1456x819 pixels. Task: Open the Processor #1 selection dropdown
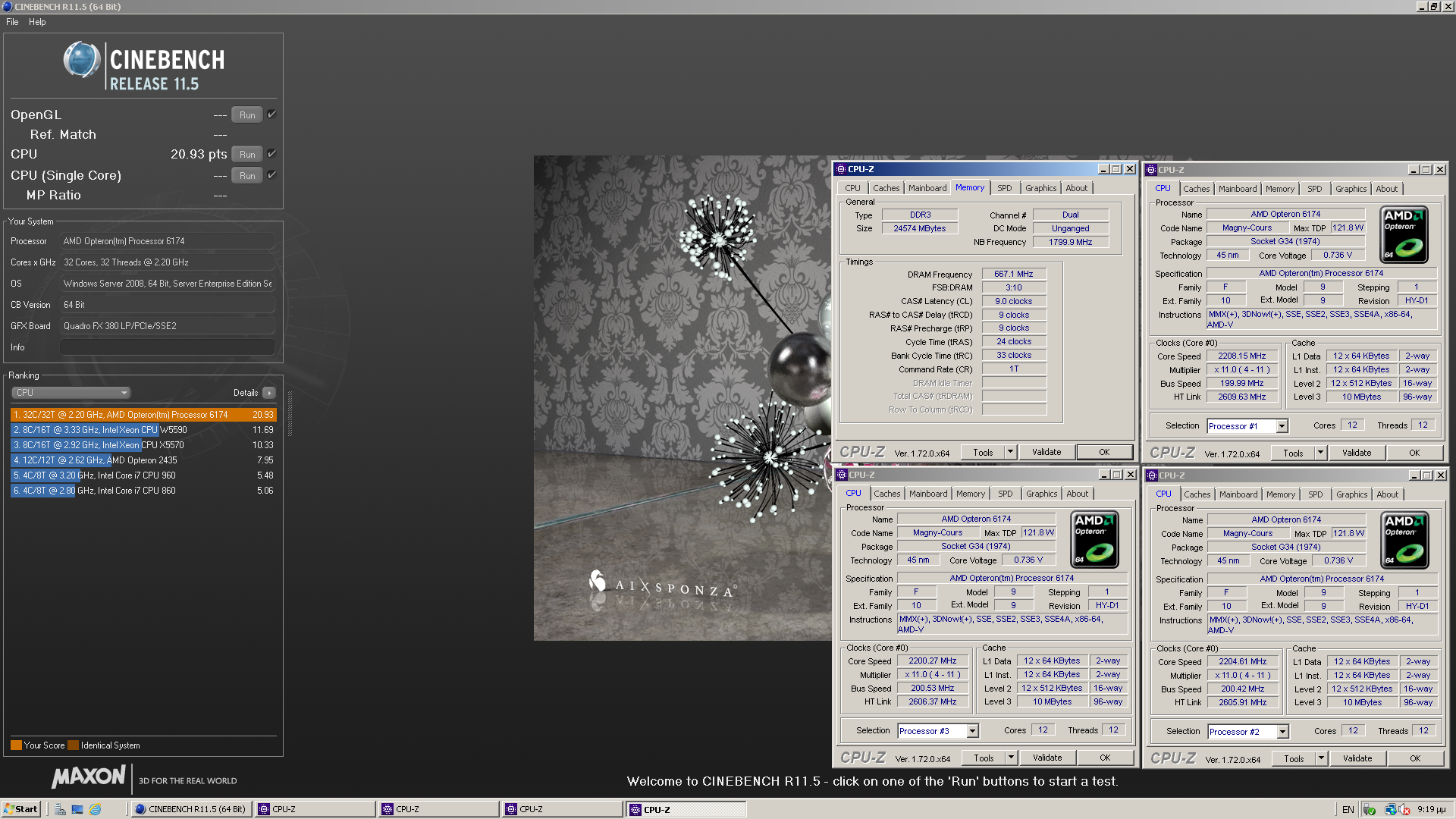pyautogui.click(x=1282, y=426)
